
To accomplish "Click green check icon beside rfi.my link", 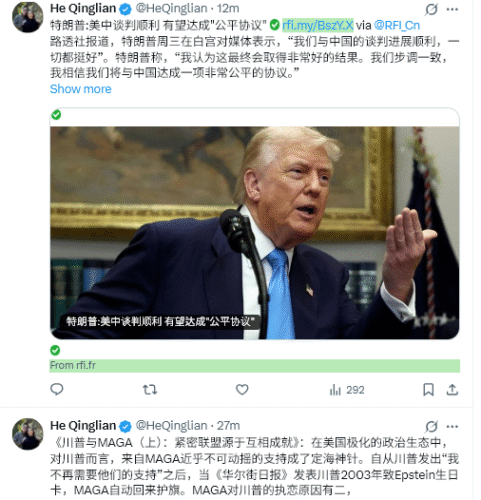I will coord(274,24).
